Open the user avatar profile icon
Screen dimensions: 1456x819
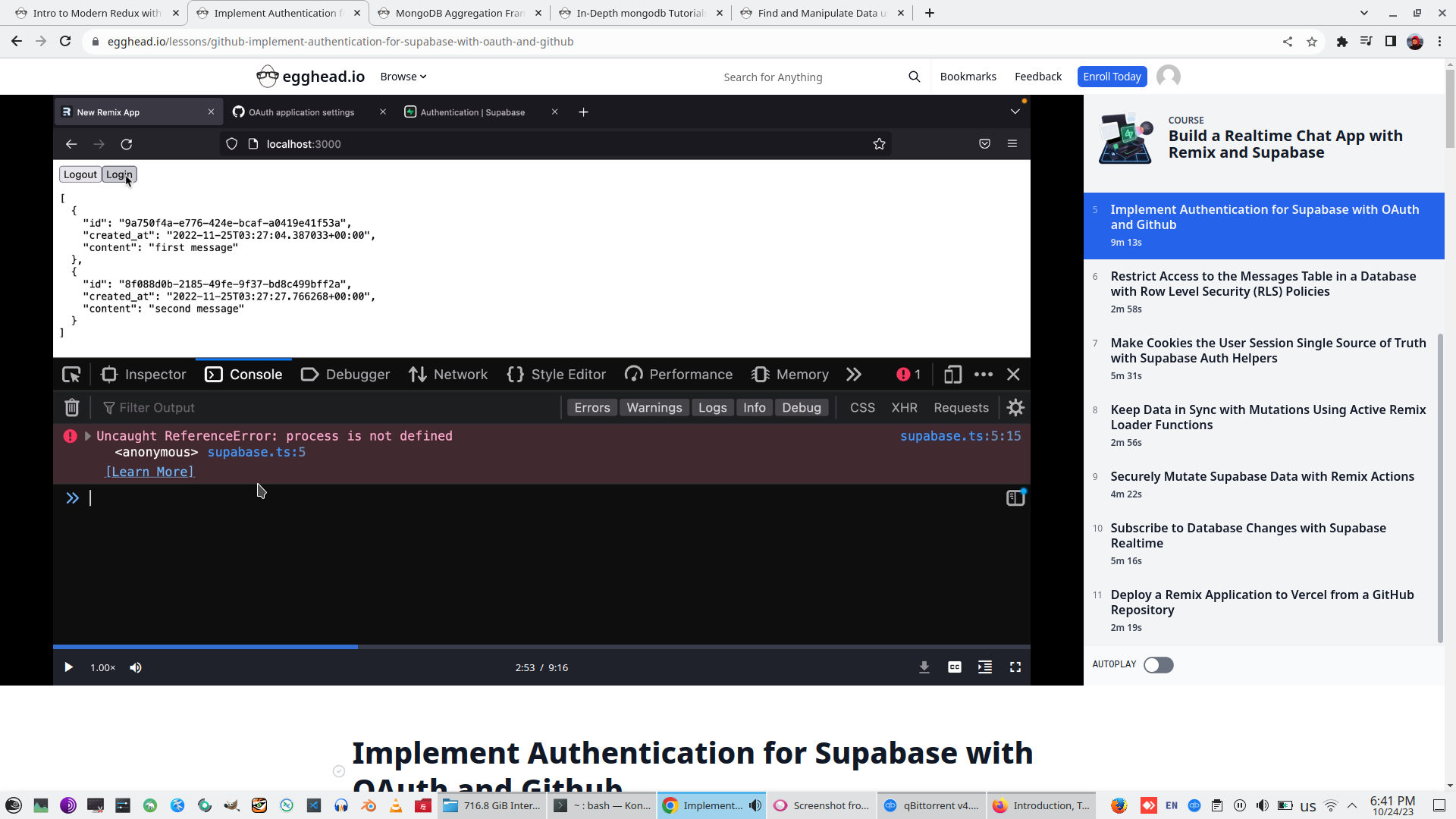[x=1168, y=77]
